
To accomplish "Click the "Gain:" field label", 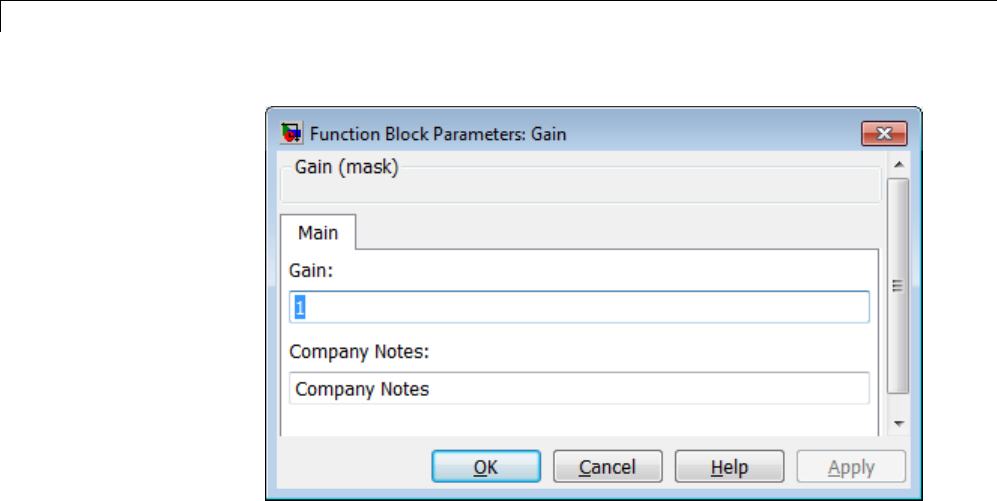I will (310, 270).
